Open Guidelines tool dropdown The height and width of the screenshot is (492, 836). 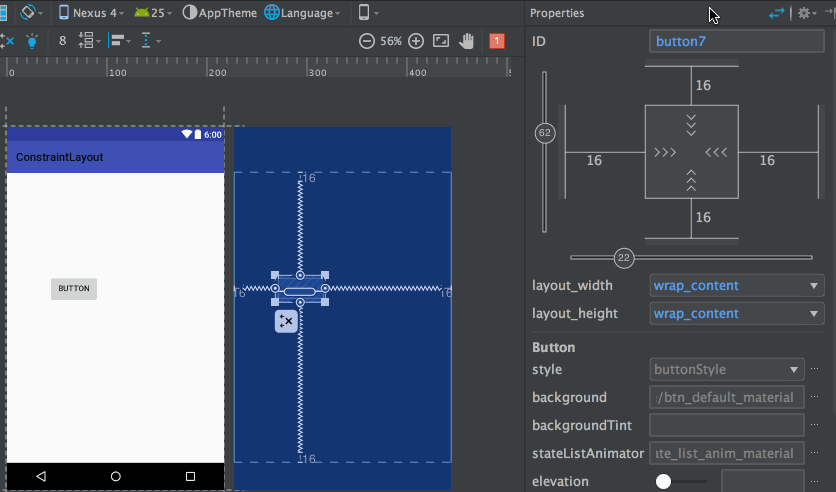pos(150,41)
